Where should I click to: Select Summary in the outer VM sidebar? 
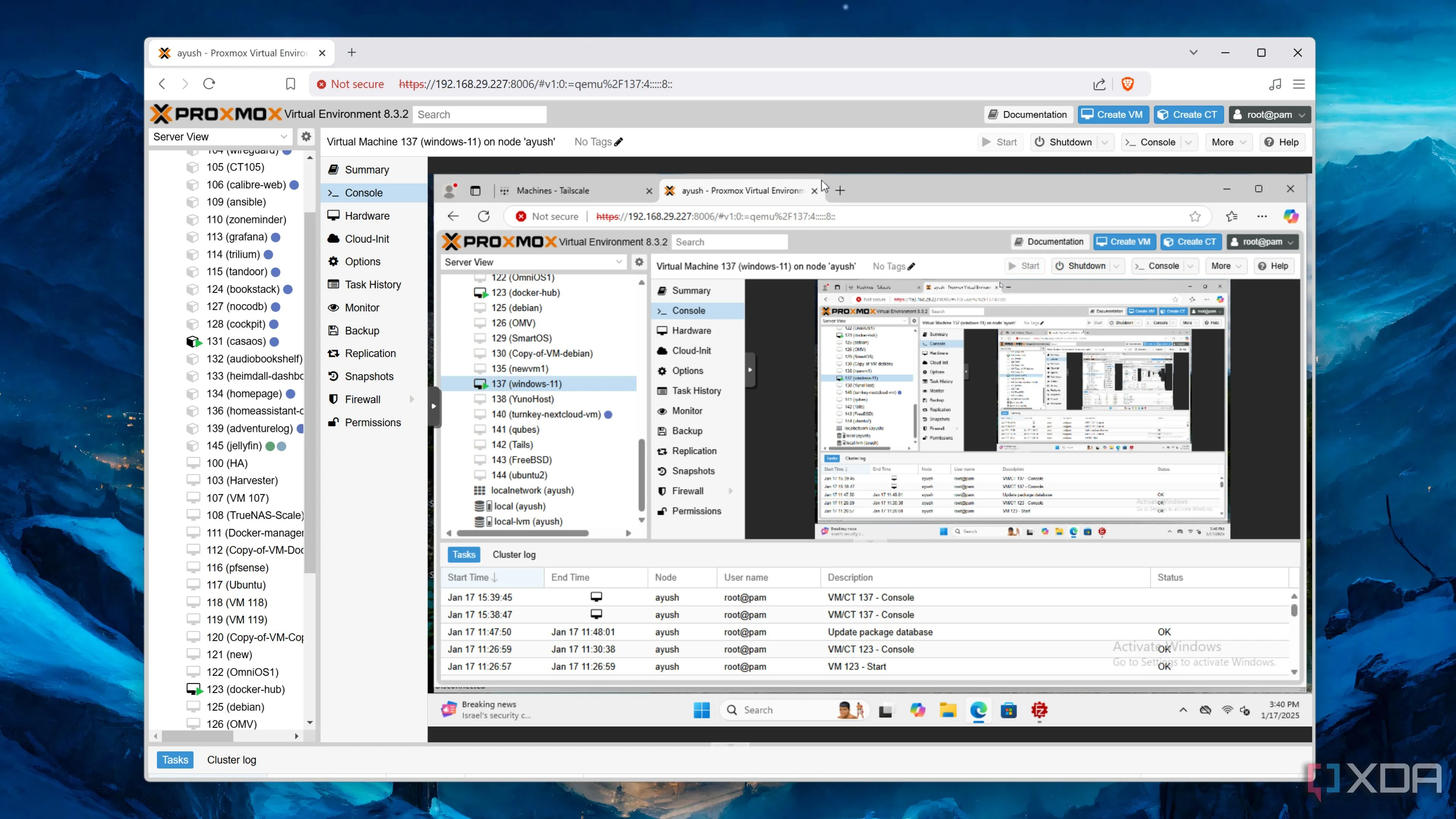coord(373,169)
